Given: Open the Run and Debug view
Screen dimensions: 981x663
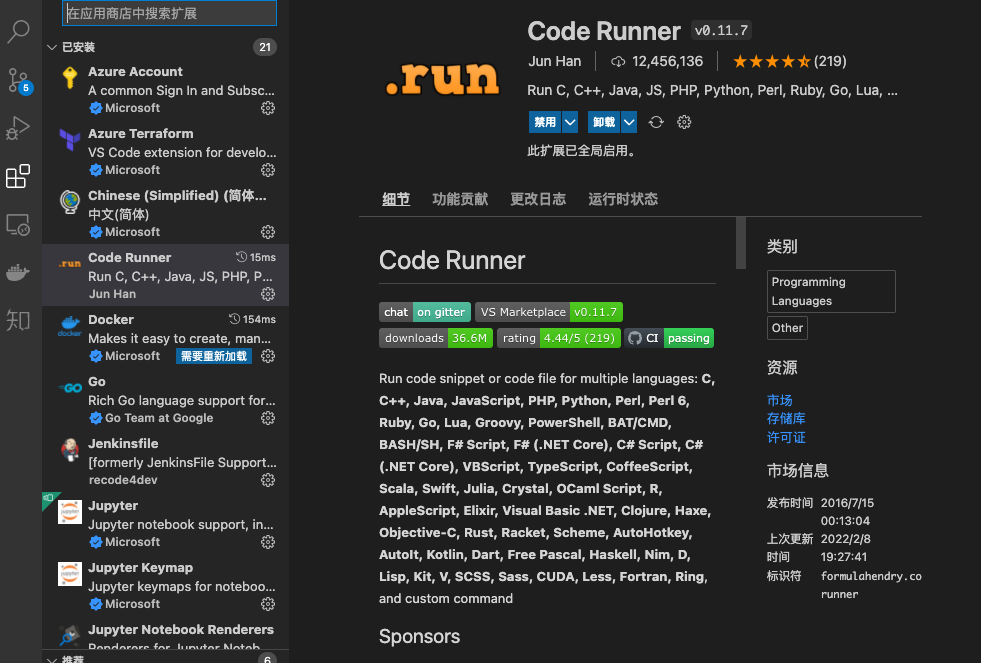Looking at the screenshot, I should [18, 128].
